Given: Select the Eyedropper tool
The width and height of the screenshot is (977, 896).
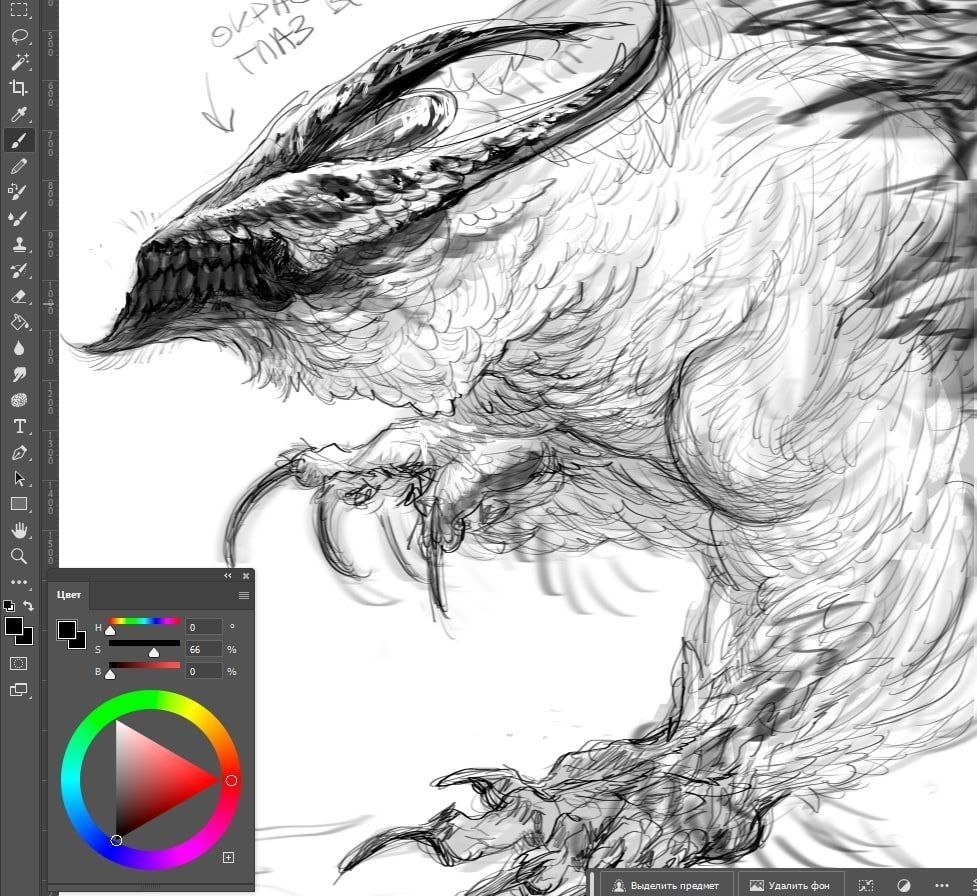Looking at the screenshot, I should pyautogui.click(x=19, y=114).
